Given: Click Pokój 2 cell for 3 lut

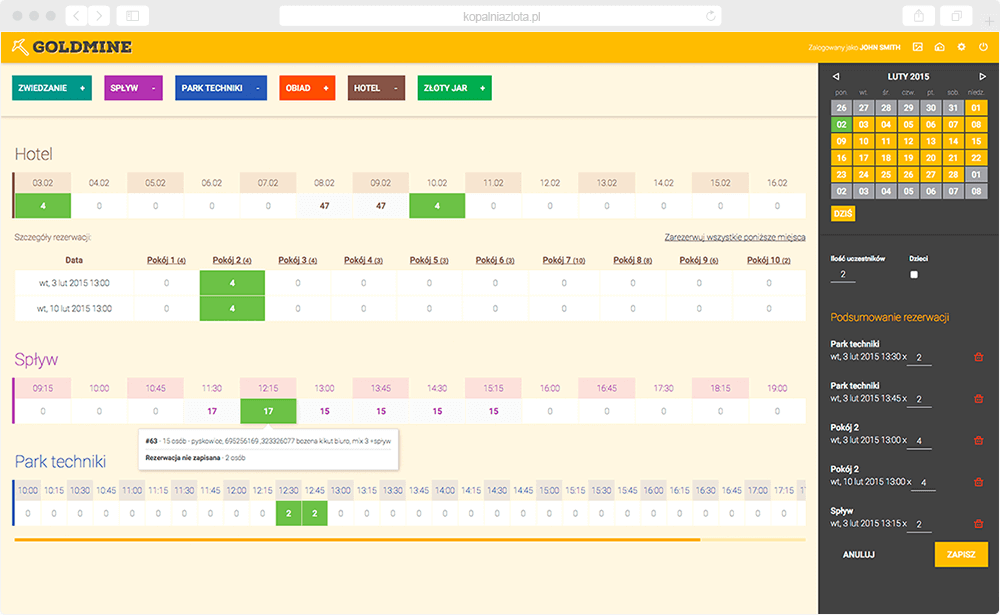Looking at the screenshot, I should [232, 283].
